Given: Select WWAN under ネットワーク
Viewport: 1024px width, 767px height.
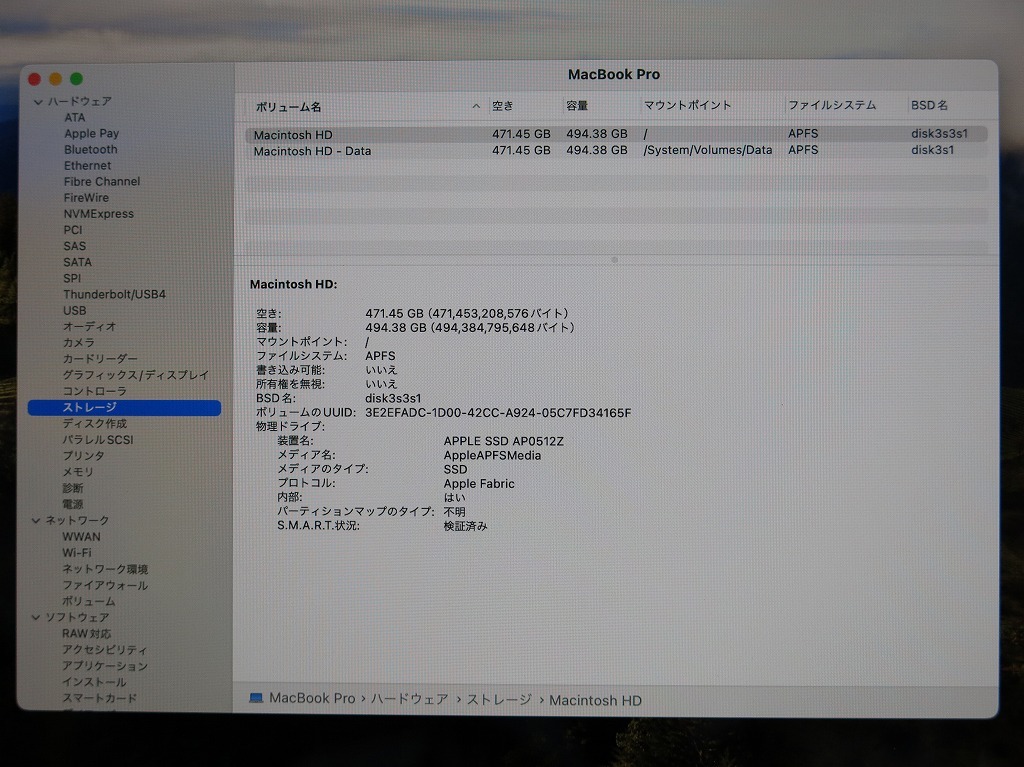Looking at the screenshot, I should (81, 537).
